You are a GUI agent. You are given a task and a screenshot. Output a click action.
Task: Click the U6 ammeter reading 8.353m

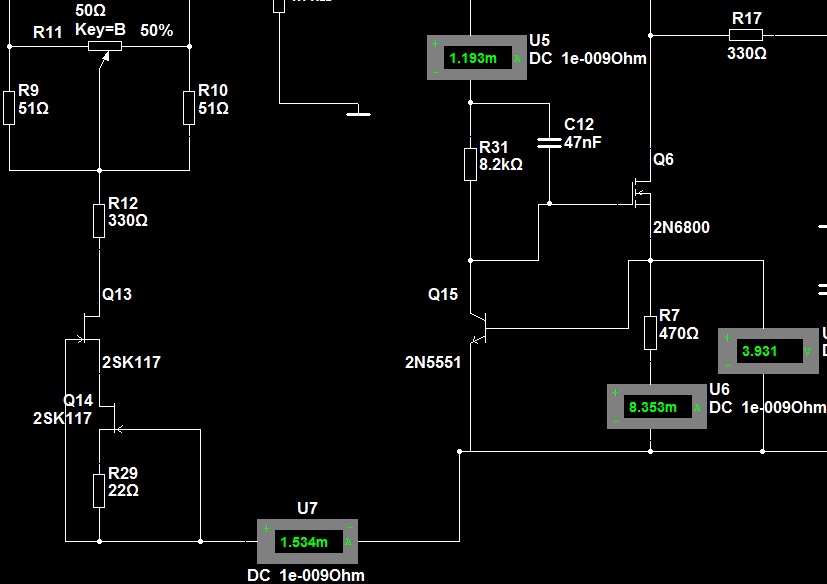[x=657, y=406]
